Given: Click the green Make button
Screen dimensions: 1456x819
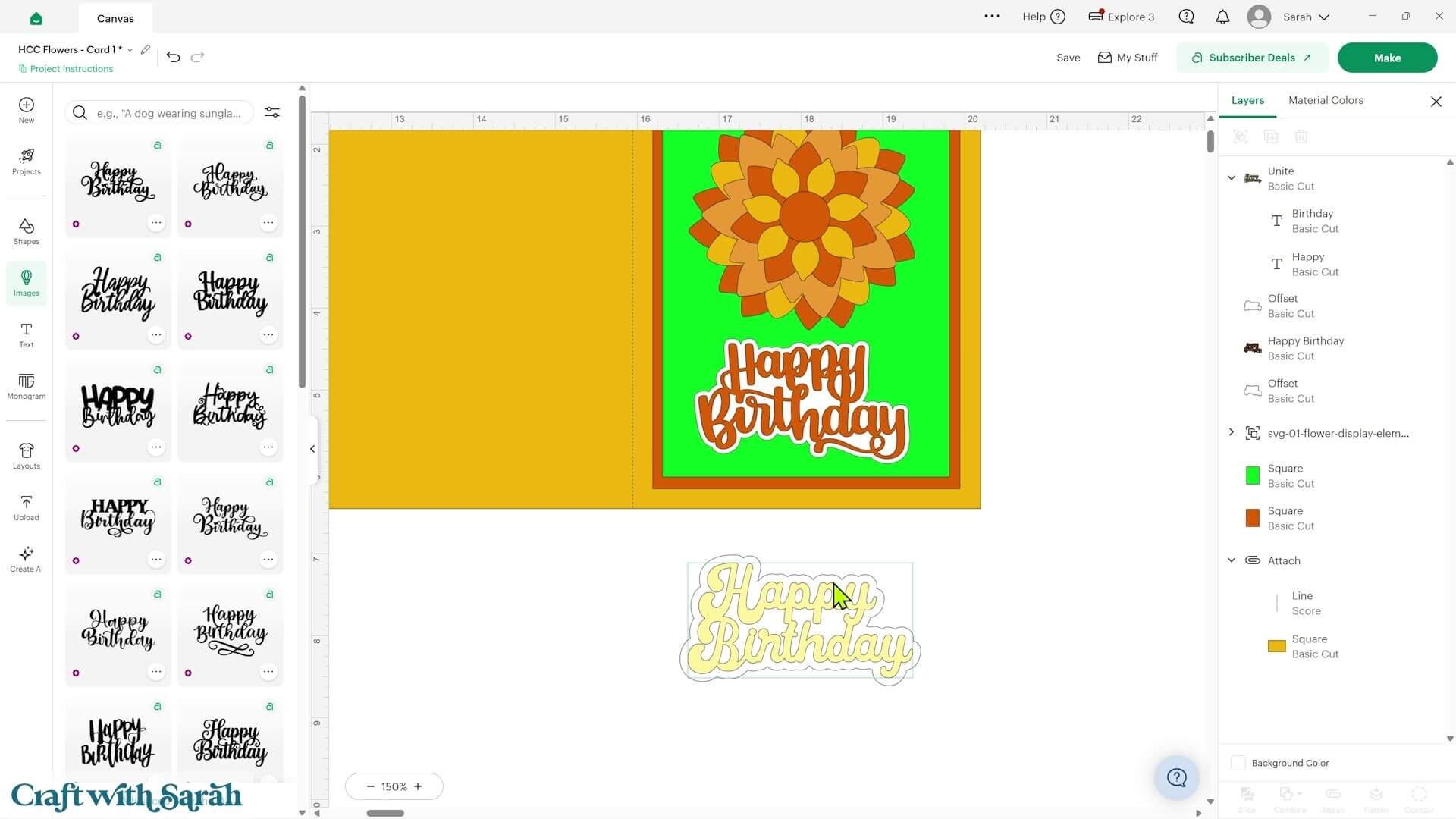Looking at the screenshot, I should coord(1387,58).
